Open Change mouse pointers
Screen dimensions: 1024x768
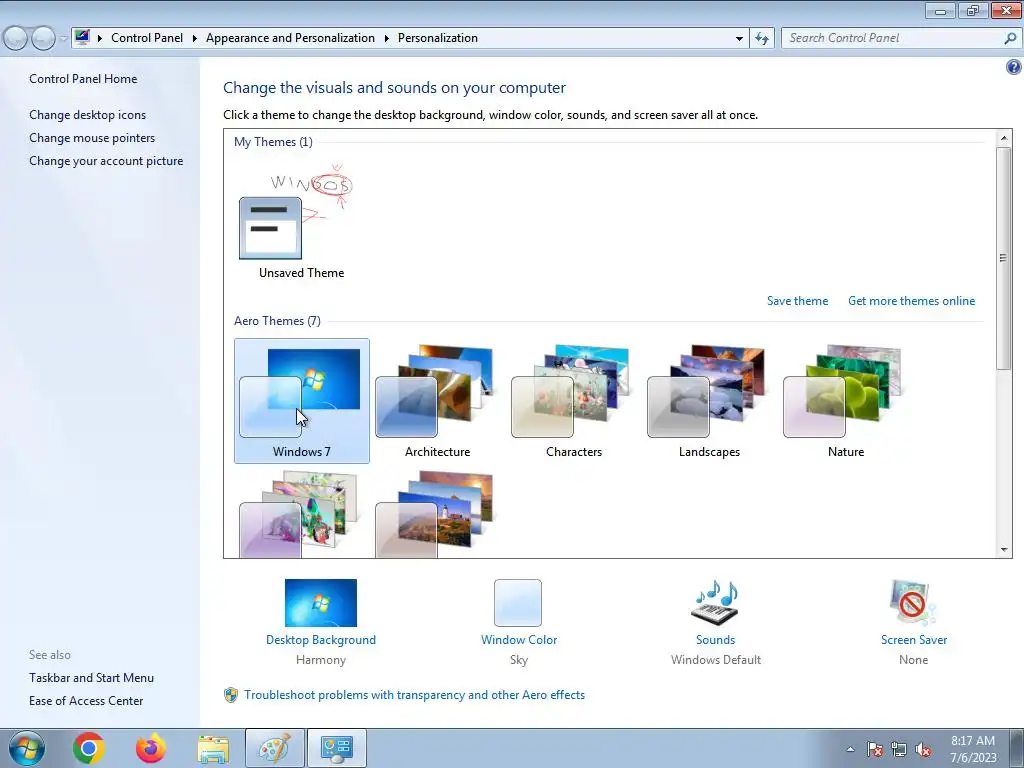pos(92,138)
